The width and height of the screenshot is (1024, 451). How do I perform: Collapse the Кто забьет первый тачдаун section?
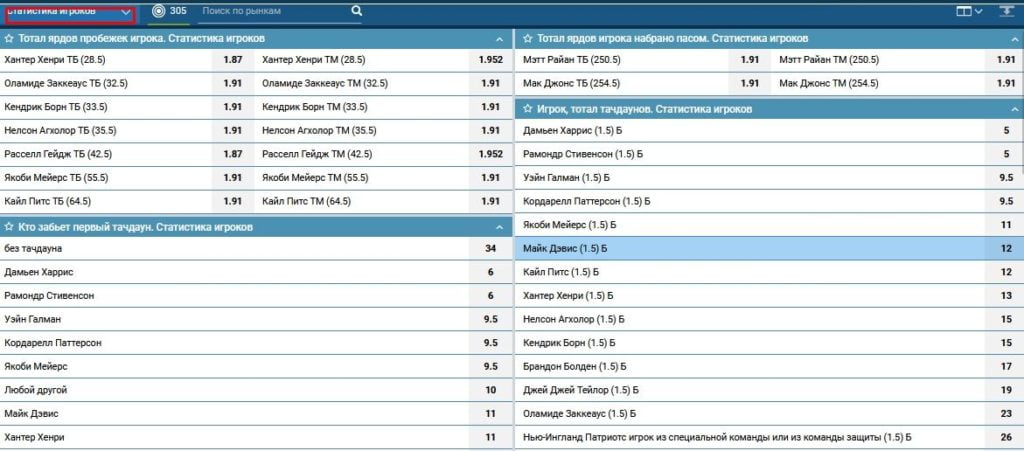pyautogui.click(x=499, y=227)
